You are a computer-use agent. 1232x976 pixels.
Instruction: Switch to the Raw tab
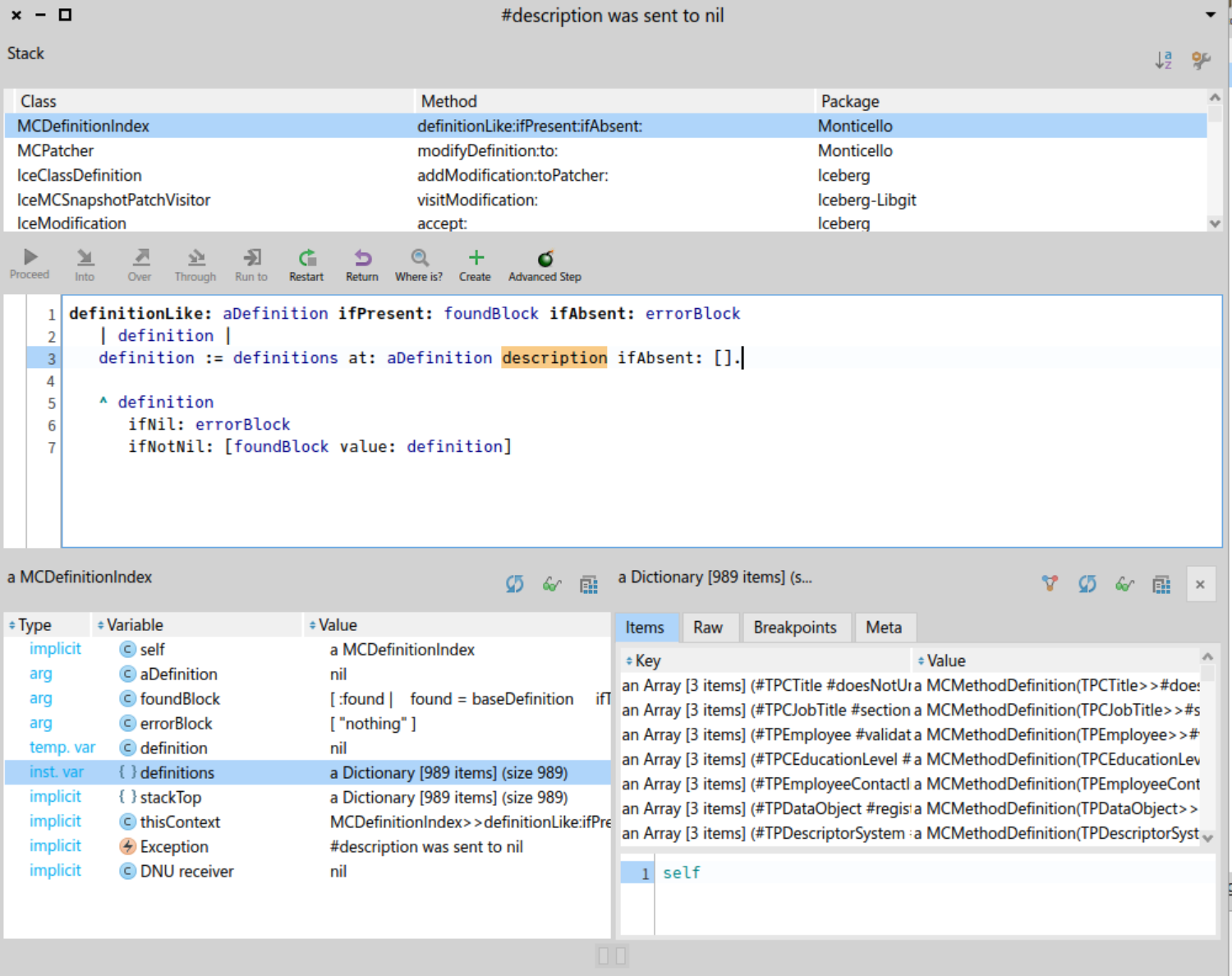pyautogui.click(x=710, y=627)
